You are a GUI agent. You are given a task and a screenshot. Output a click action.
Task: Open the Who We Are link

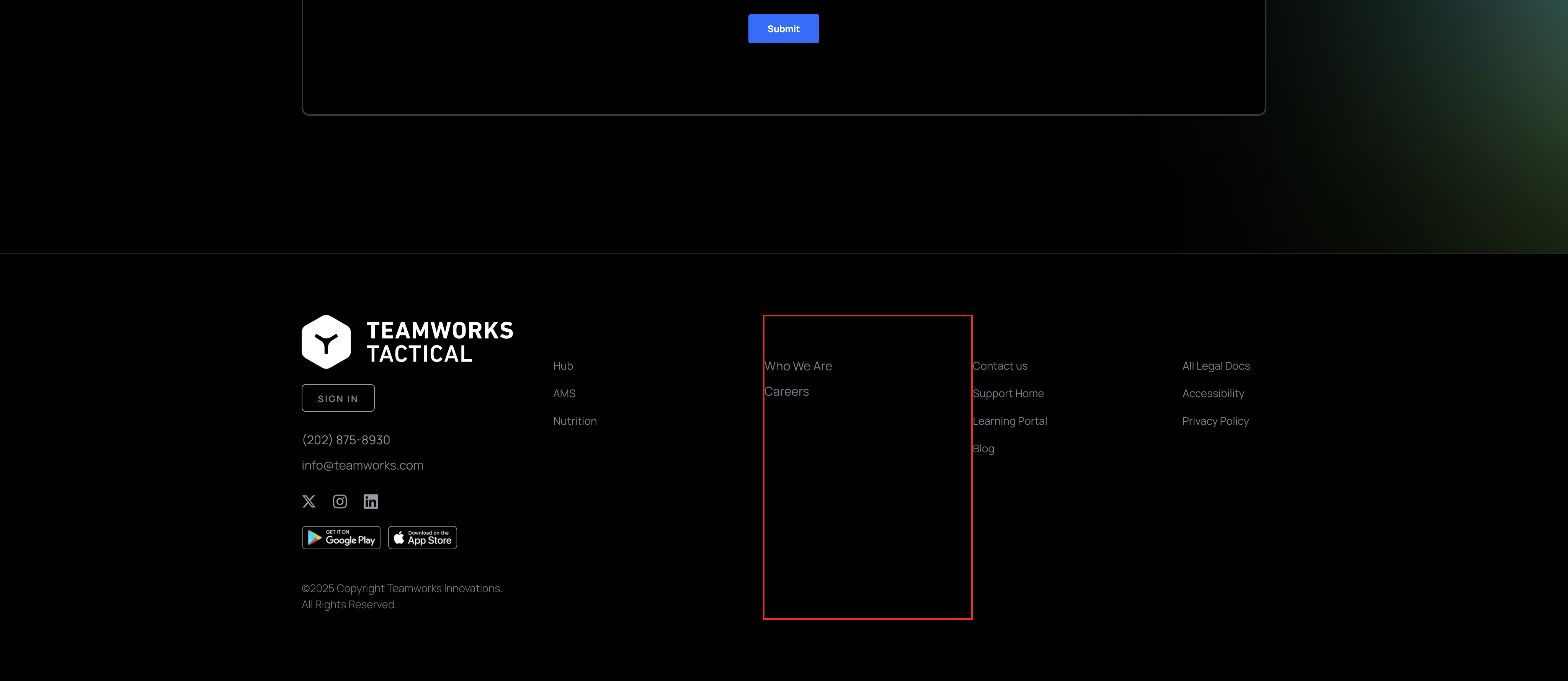point(798,366)
